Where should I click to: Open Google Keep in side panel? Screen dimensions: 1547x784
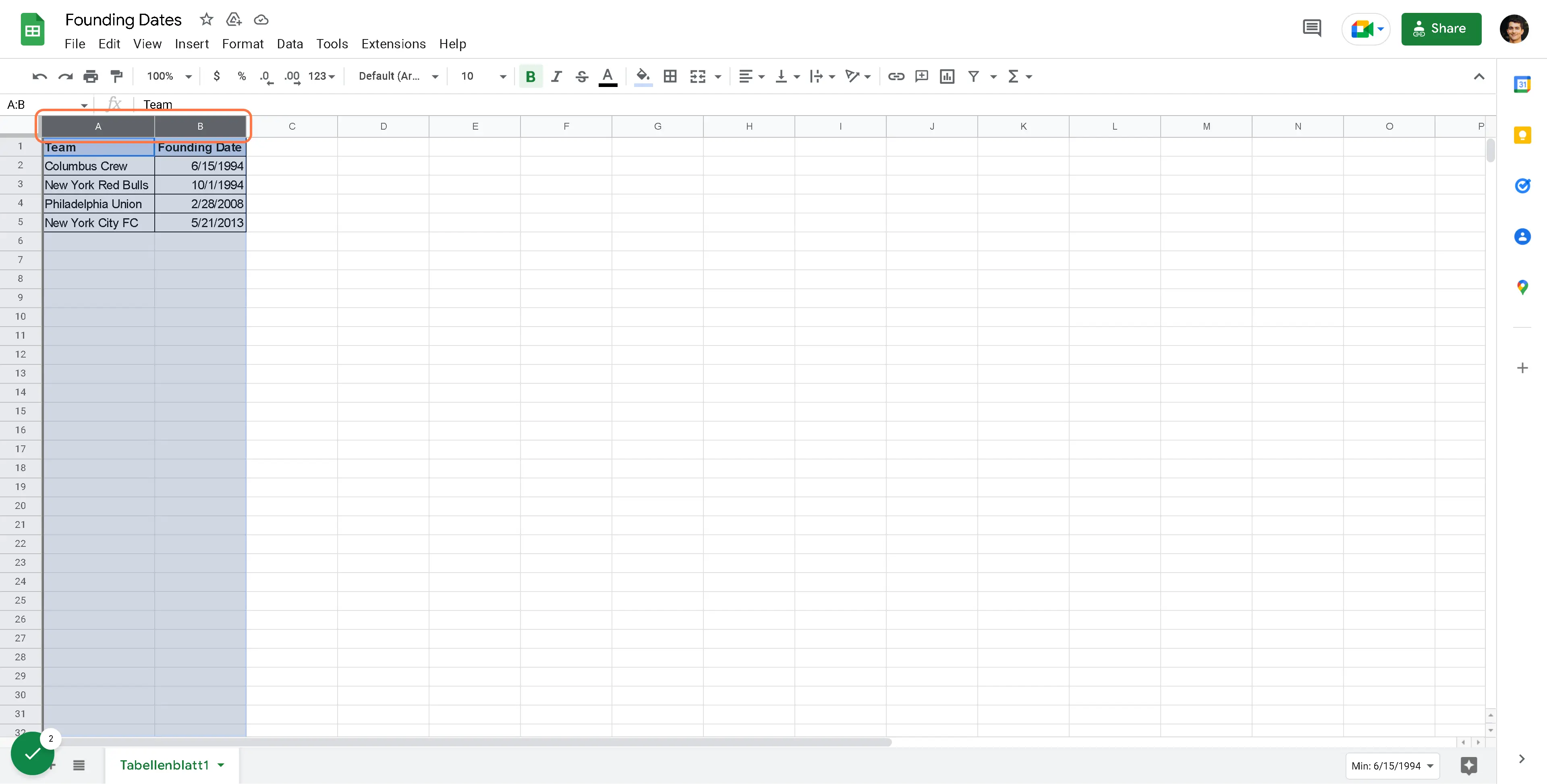click(x=1522, y=135)
